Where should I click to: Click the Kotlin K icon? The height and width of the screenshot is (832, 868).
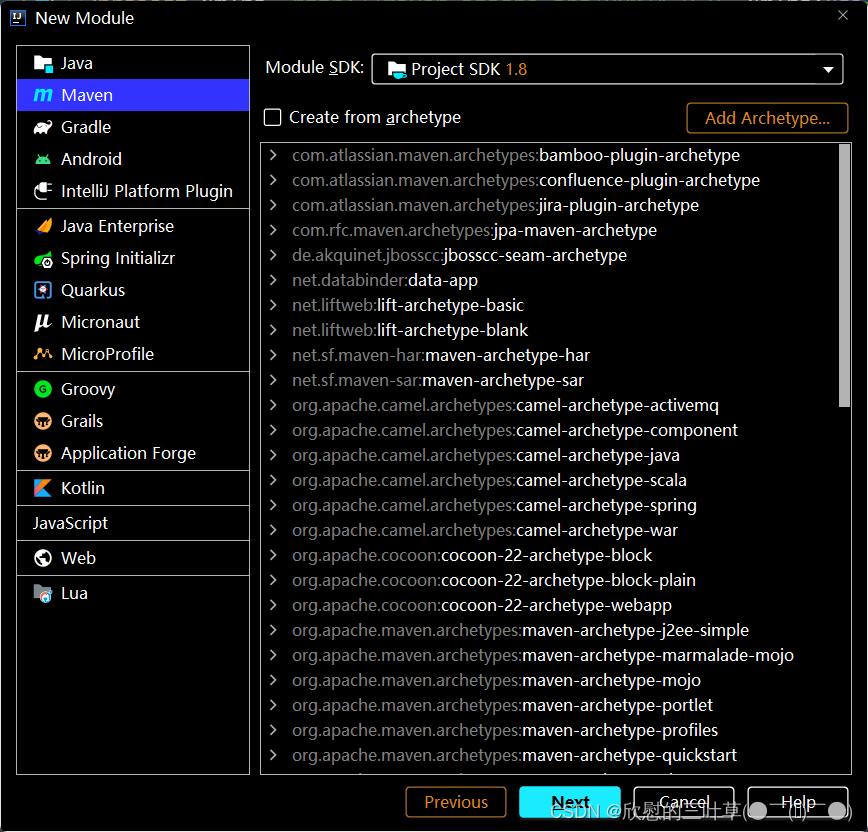[x=43, y=488]
